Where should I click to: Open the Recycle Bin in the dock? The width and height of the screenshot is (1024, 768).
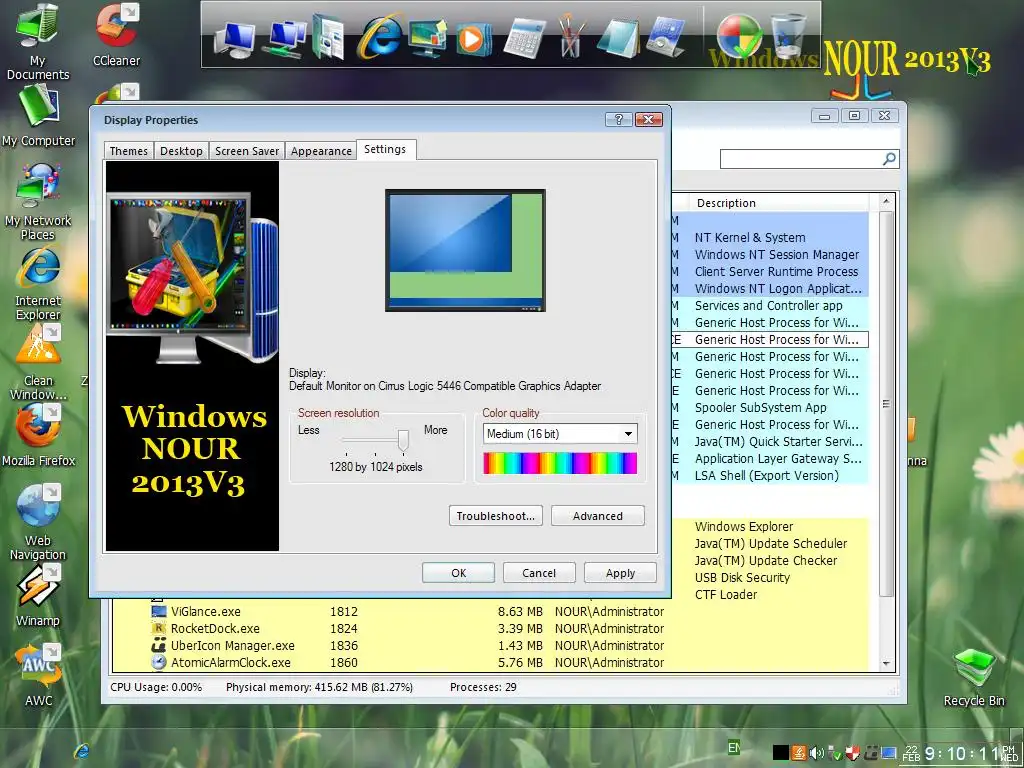pyautogui.click(x=787, y=37)
